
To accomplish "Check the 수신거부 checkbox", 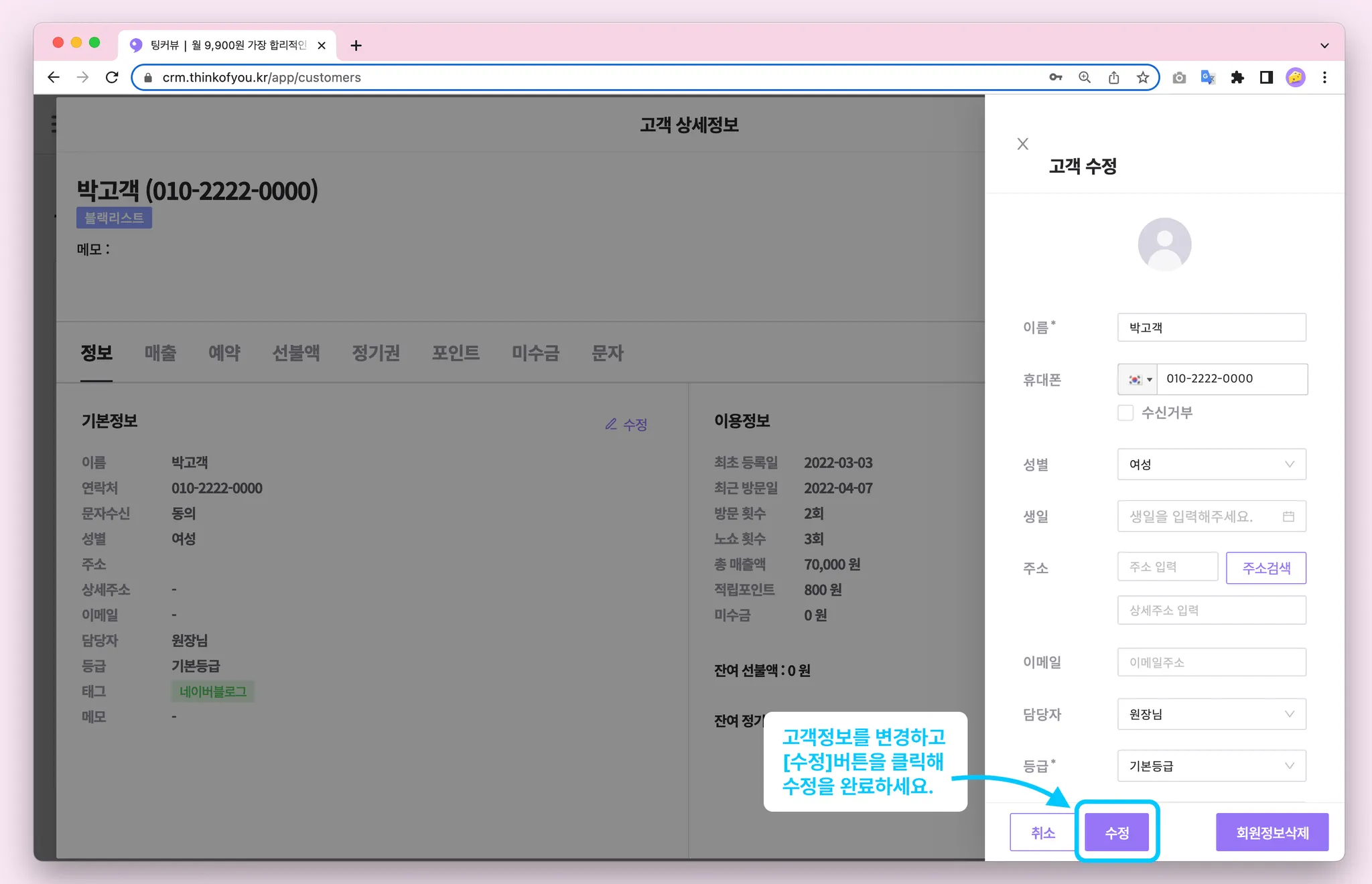I will tap(1125, 413).
